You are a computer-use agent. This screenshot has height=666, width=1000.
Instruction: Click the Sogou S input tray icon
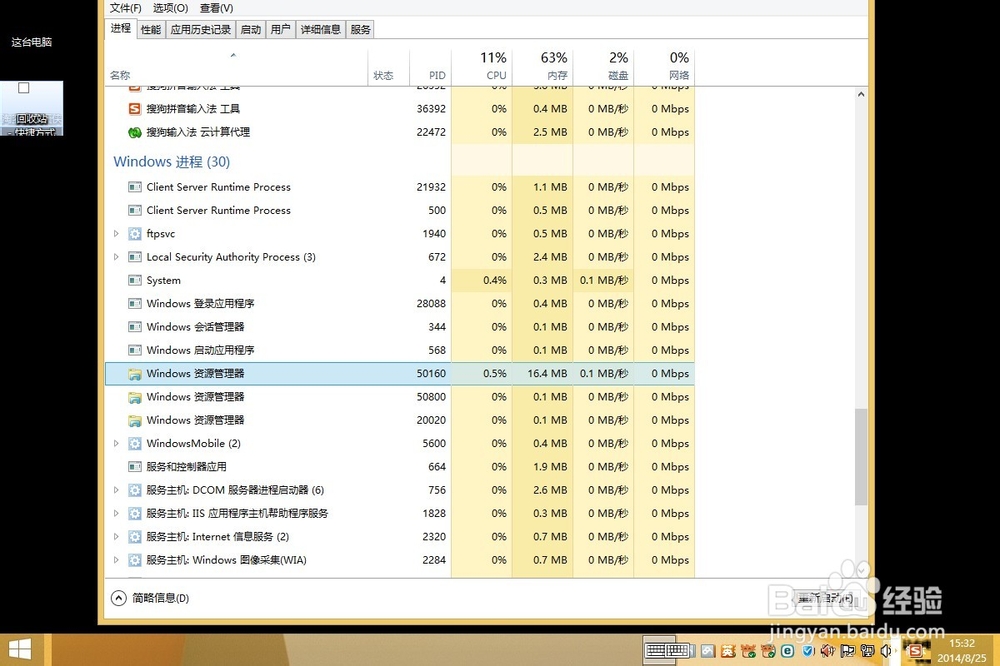click(x=915, y=651)
